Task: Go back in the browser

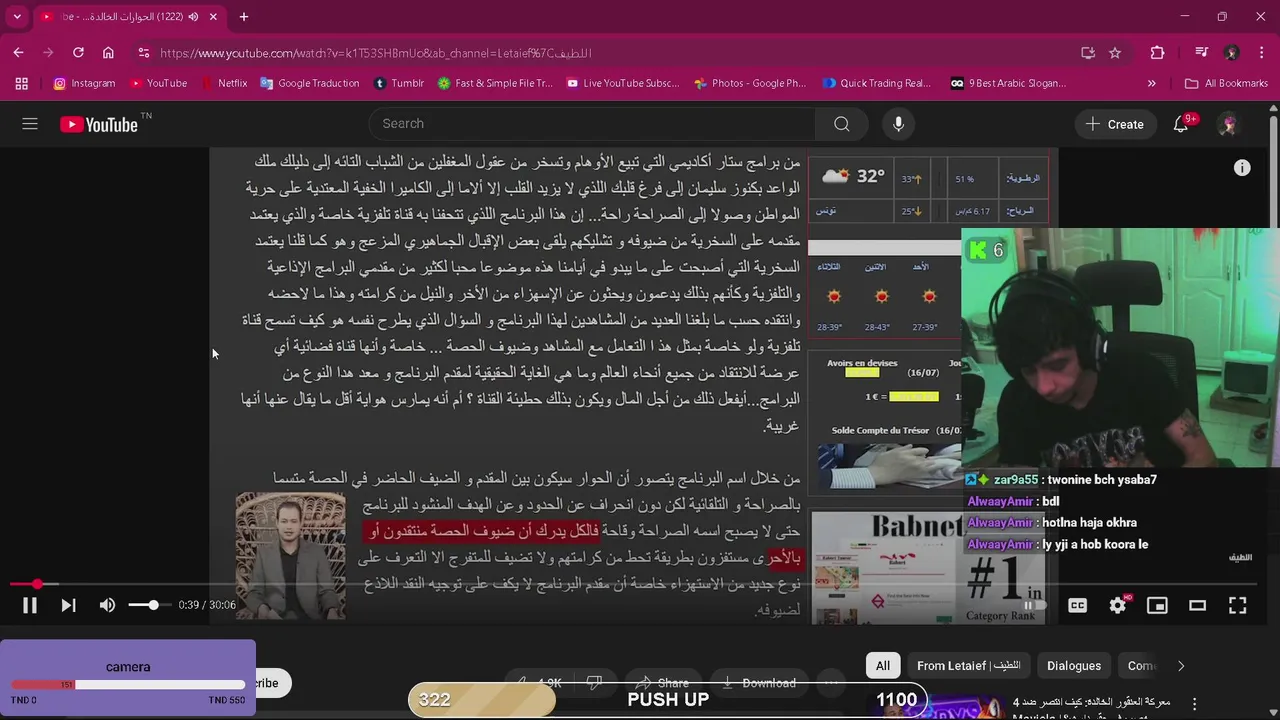Action: tap(18, 53)
